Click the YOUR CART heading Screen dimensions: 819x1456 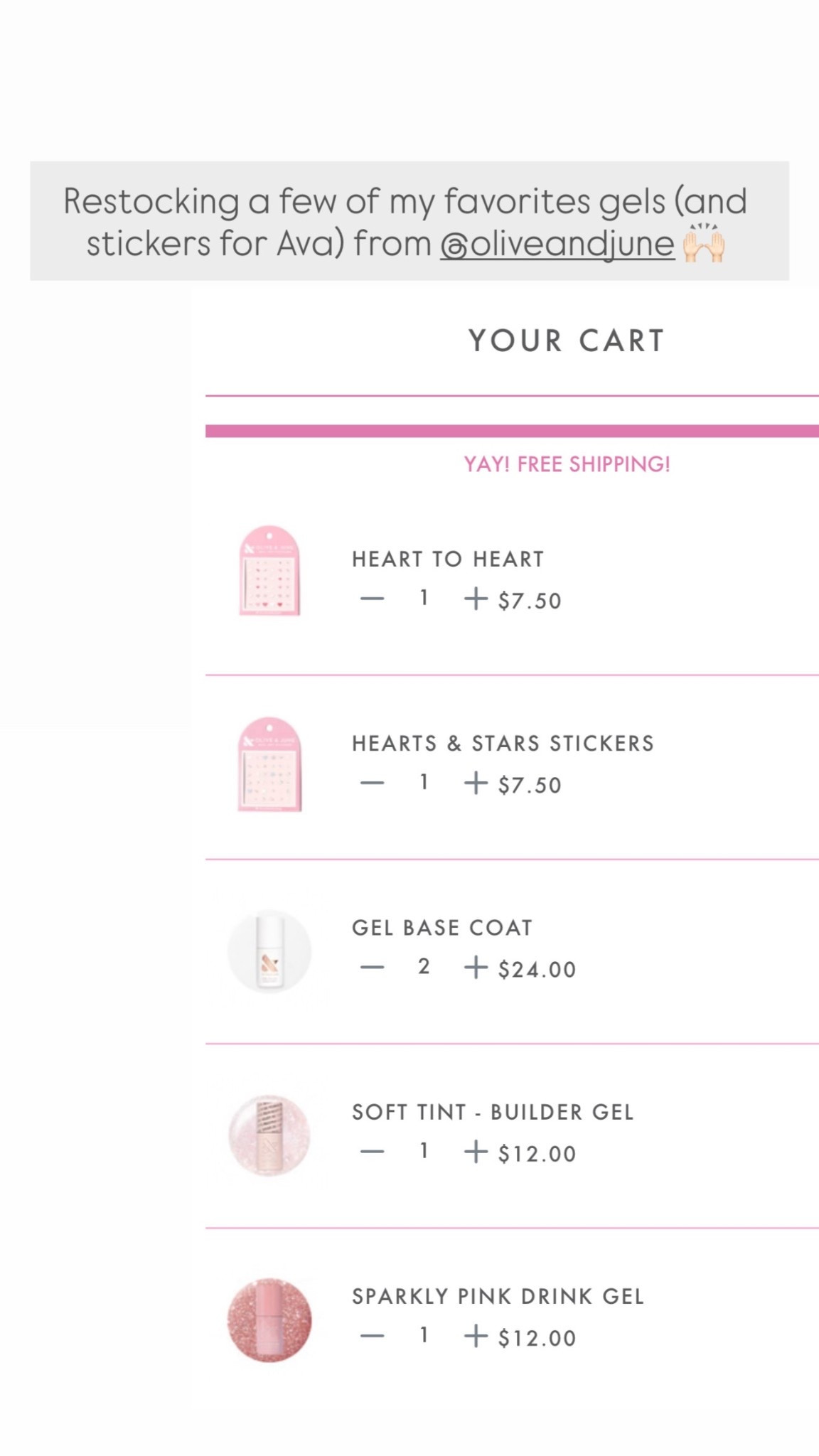tap(565, 340)
